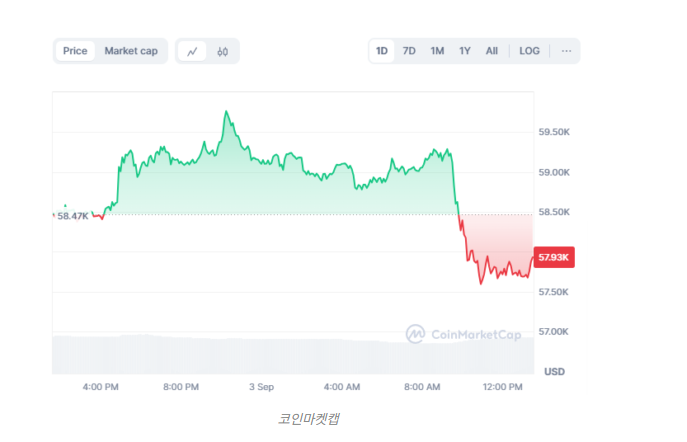This screenshot has height=442, width=687.
Task: Click the 58.47K opening price label
Action: pyautogui.click(x=72, y=215)
